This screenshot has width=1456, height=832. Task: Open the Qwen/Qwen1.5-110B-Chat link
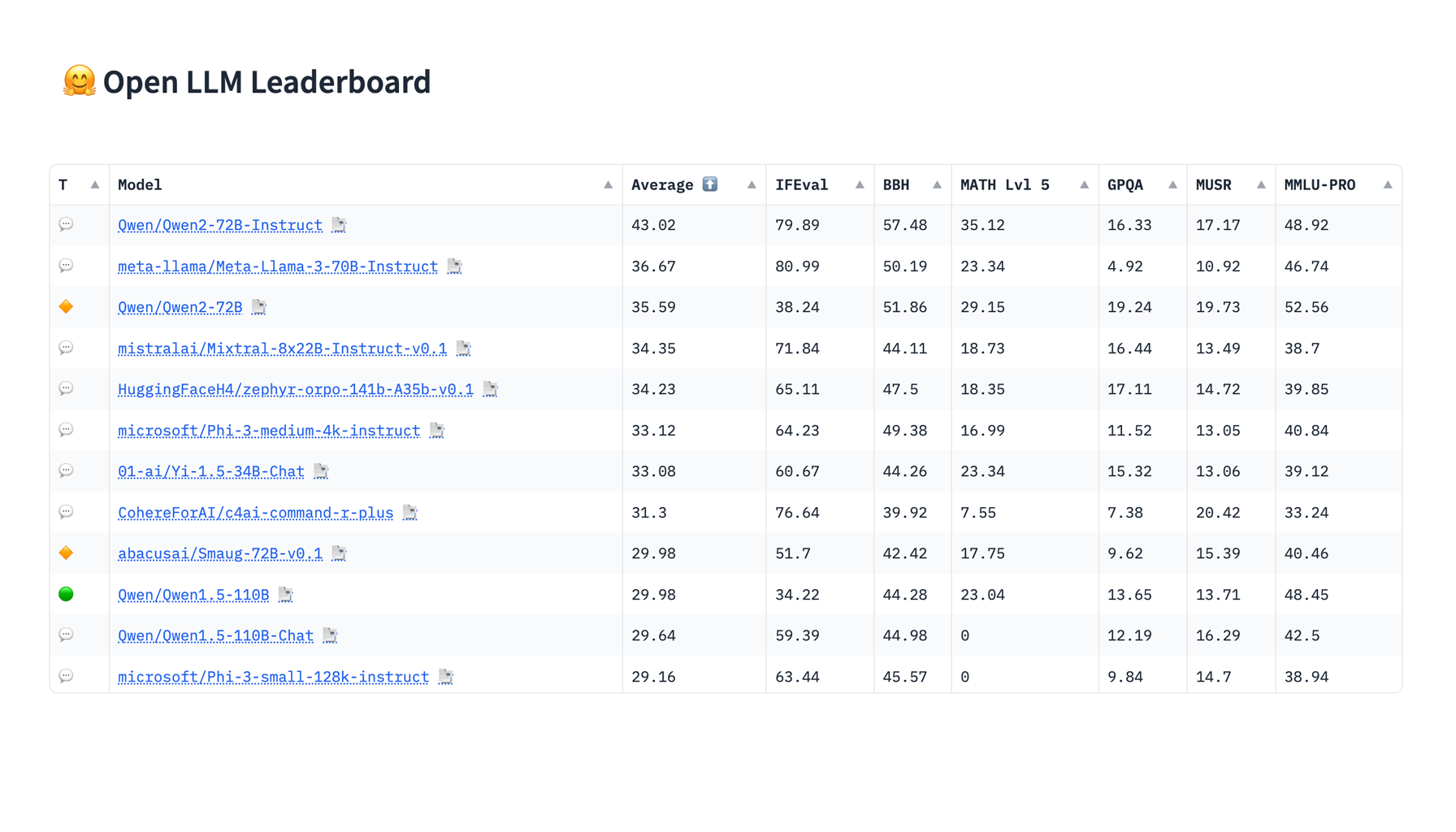click(x=215, y=635)
